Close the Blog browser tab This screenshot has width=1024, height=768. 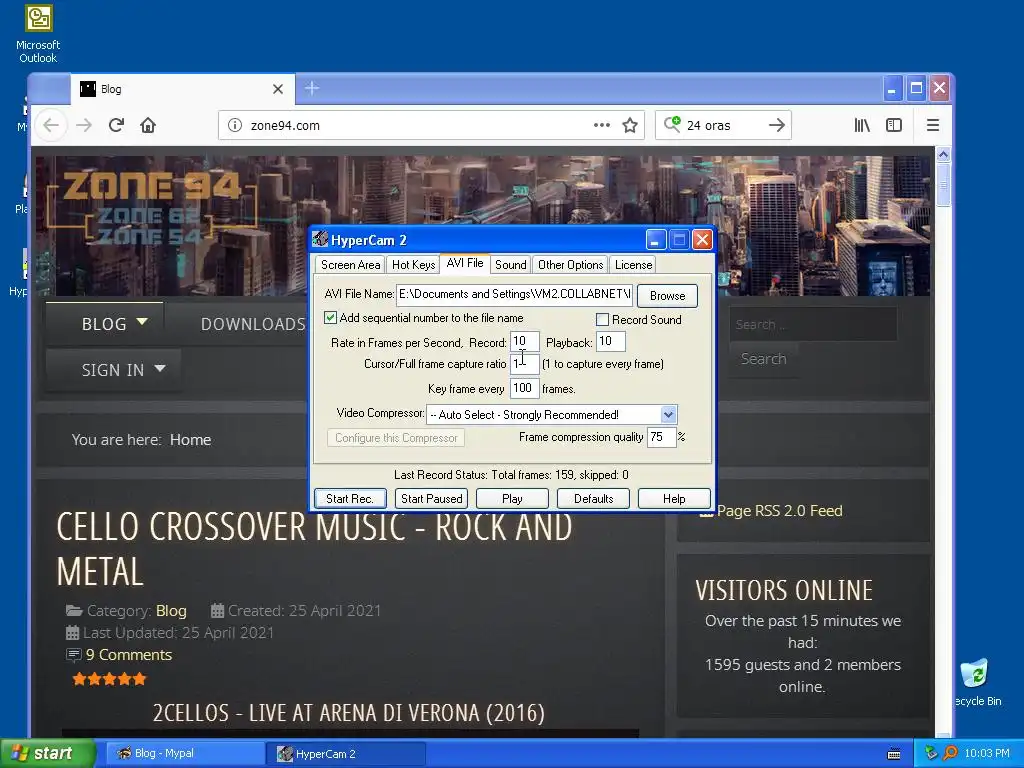click(278, 89)
